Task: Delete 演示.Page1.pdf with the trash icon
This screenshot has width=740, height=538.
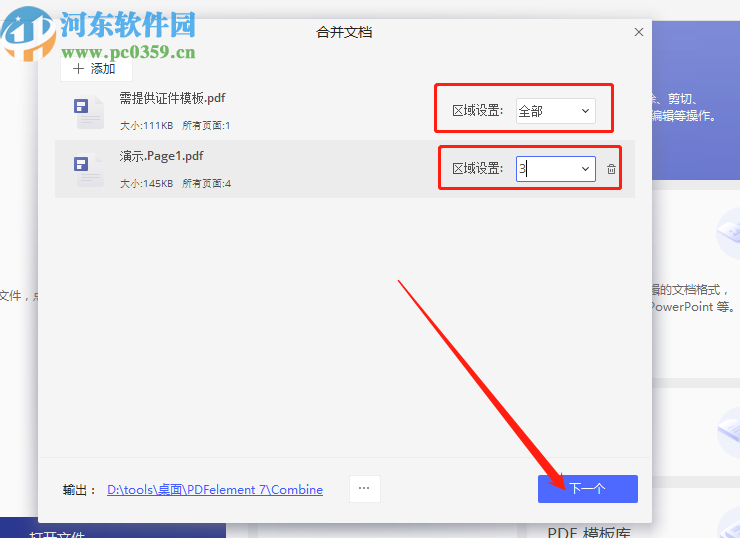Action: 611,169
